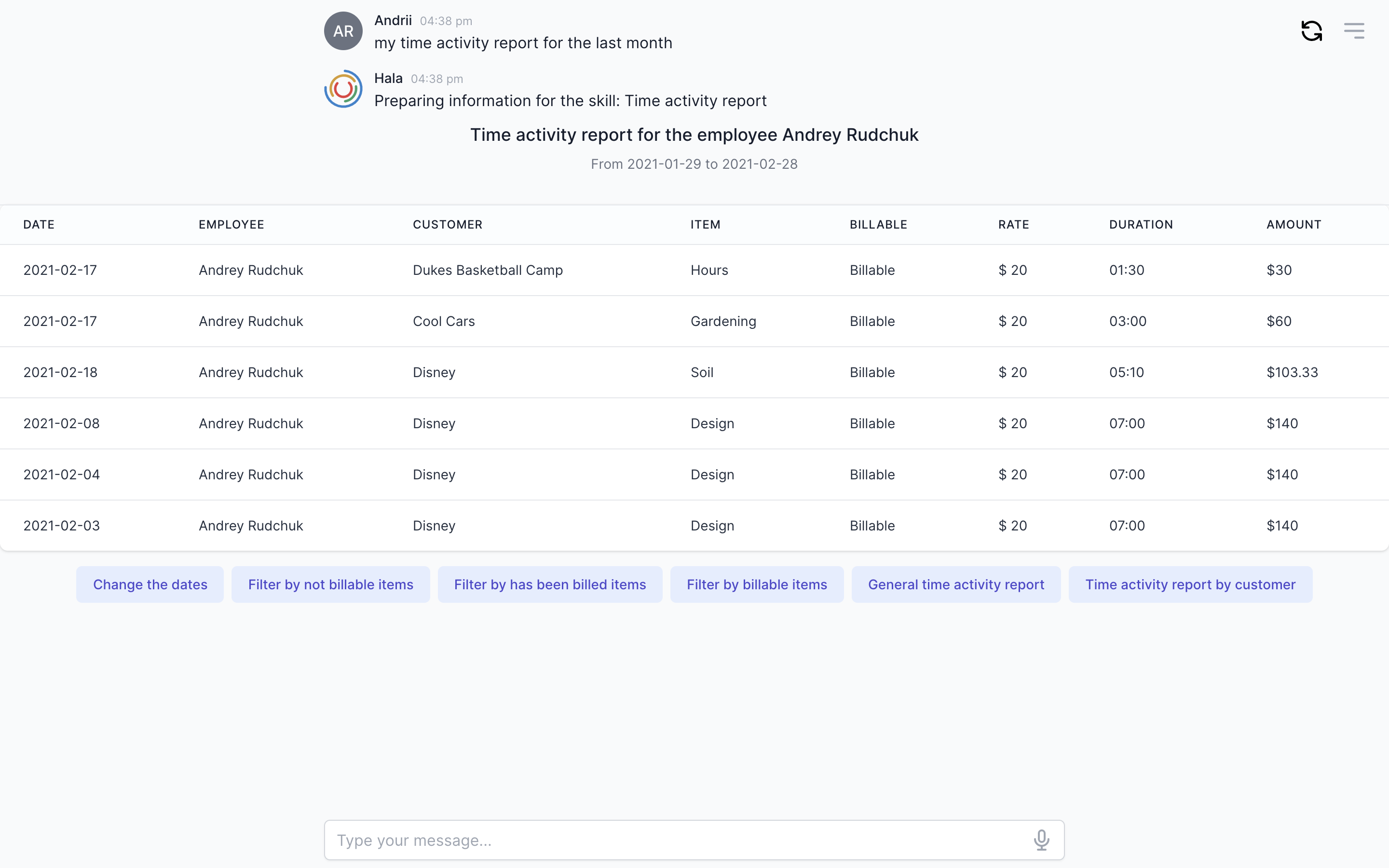
Task: Click 07:00 duration in the 2021-02-03 row
Action: point(1127,525)
